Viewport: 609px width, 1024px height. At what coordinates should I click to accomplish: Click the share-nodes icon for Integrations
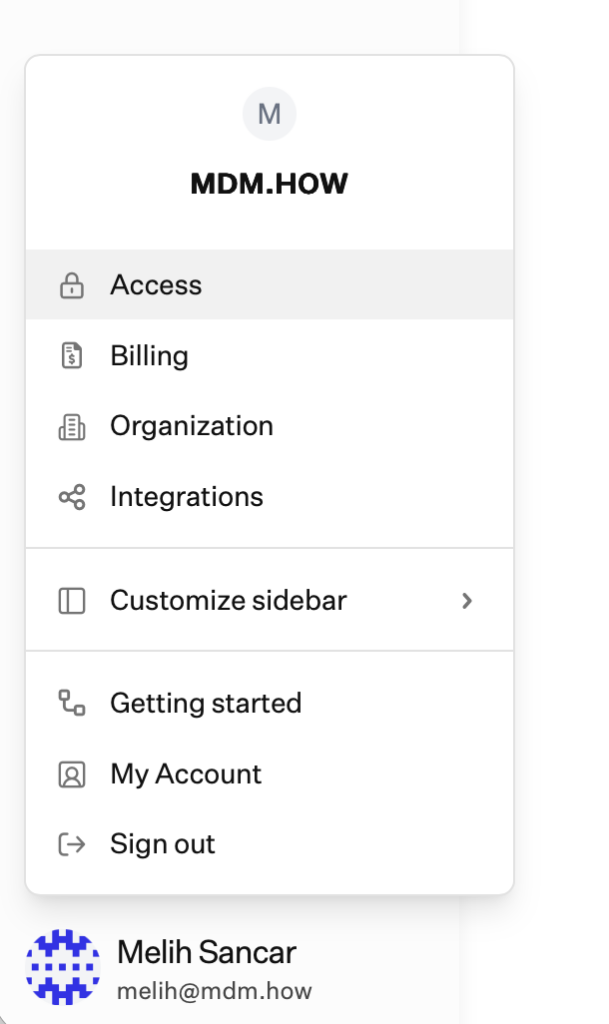point(72,497)
